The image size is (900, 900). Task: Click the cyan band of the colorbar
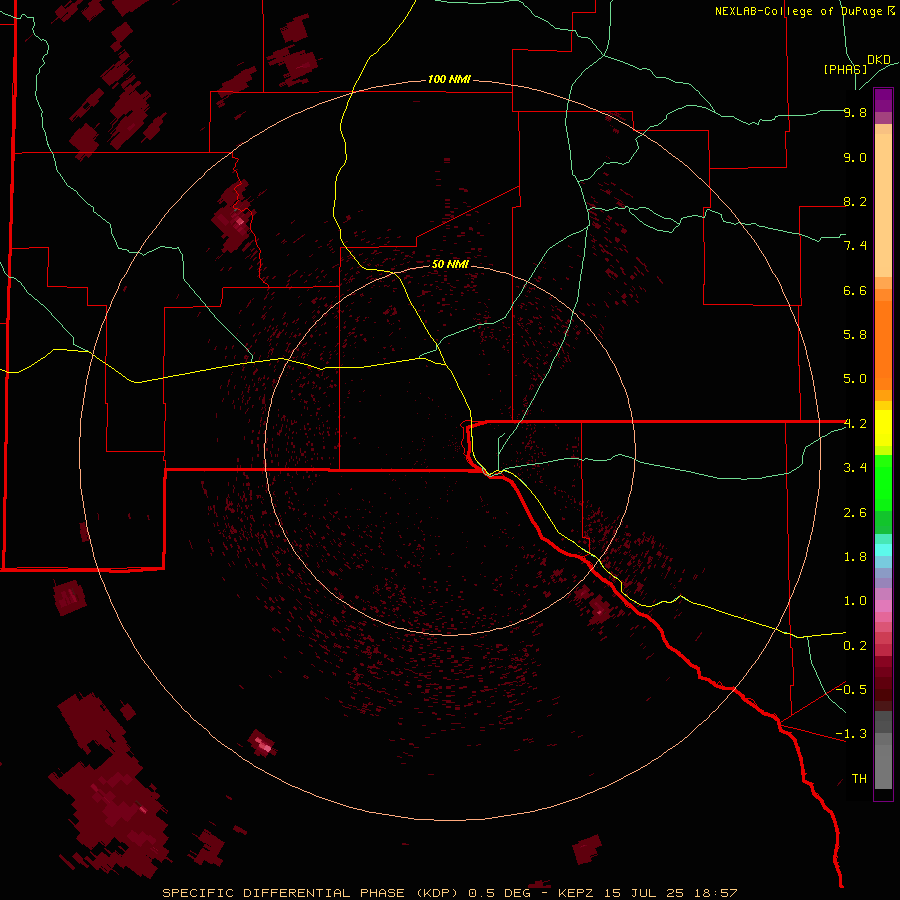point(883,550)
